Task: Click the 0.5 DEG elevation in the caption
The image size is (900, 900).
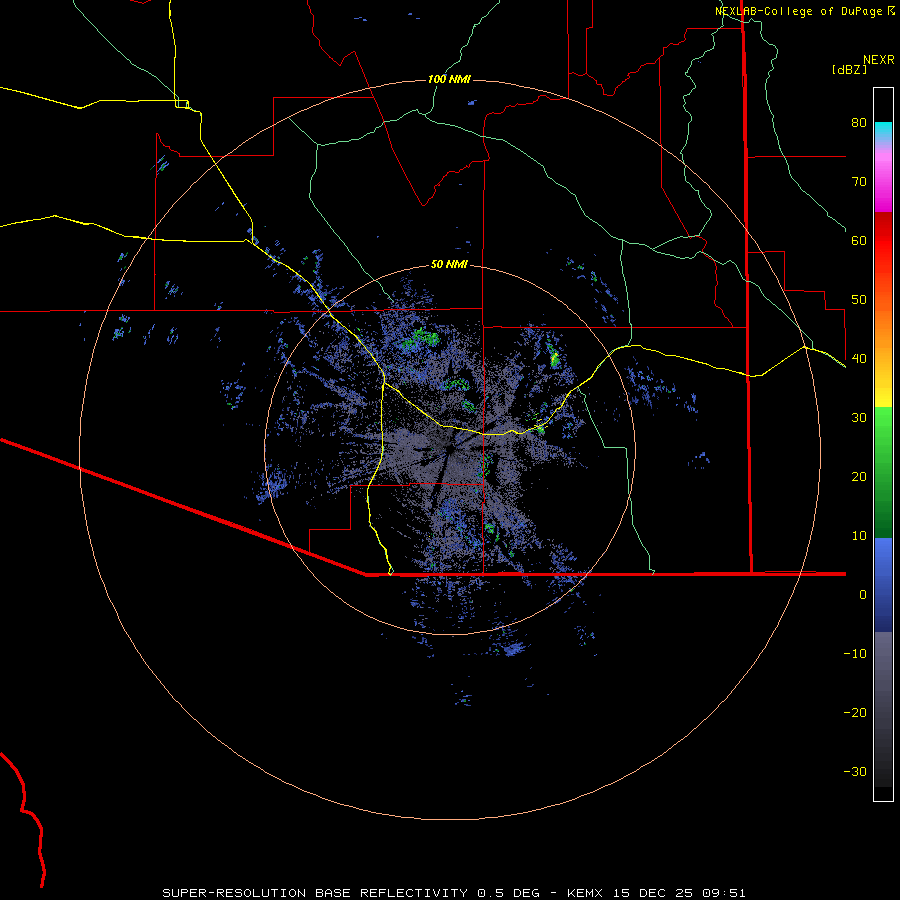Action: point(508,893)
